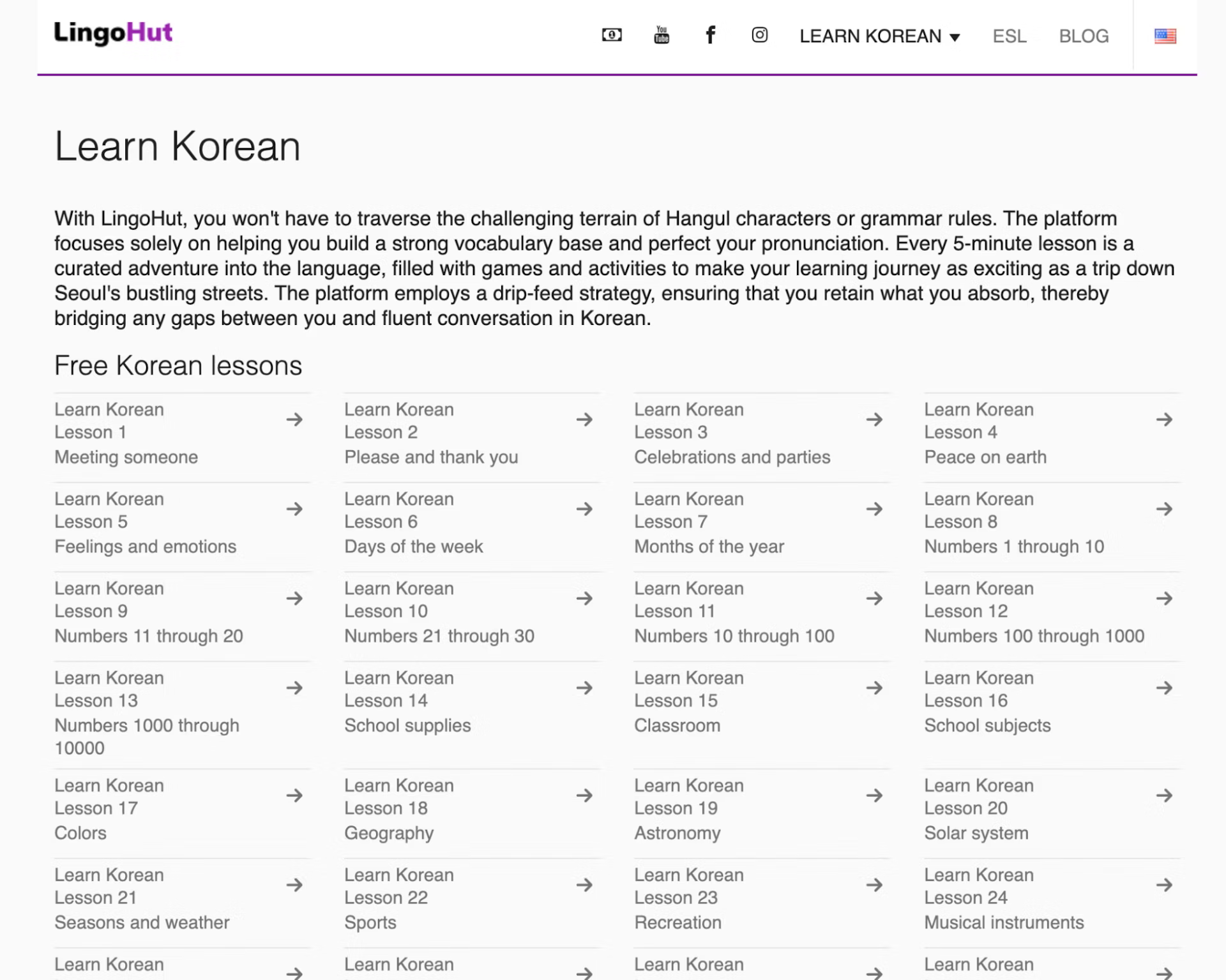
Task: Open Lesson 6 Days of the week
Action: pyautogui.click(x=413, y=522)
